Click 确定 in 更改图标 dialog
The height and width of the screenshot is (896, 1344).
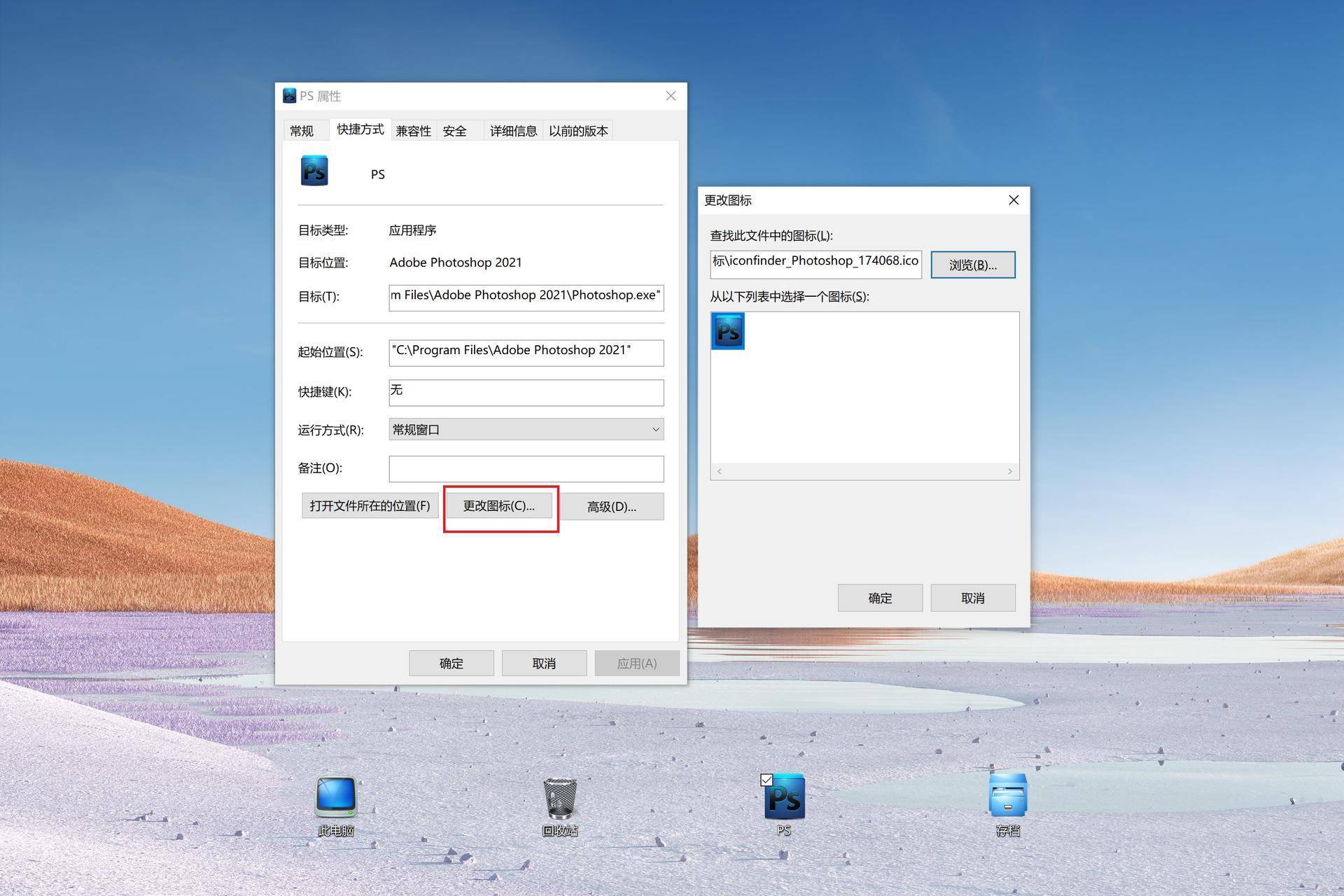pyautogui.click(x=880, y=598)
